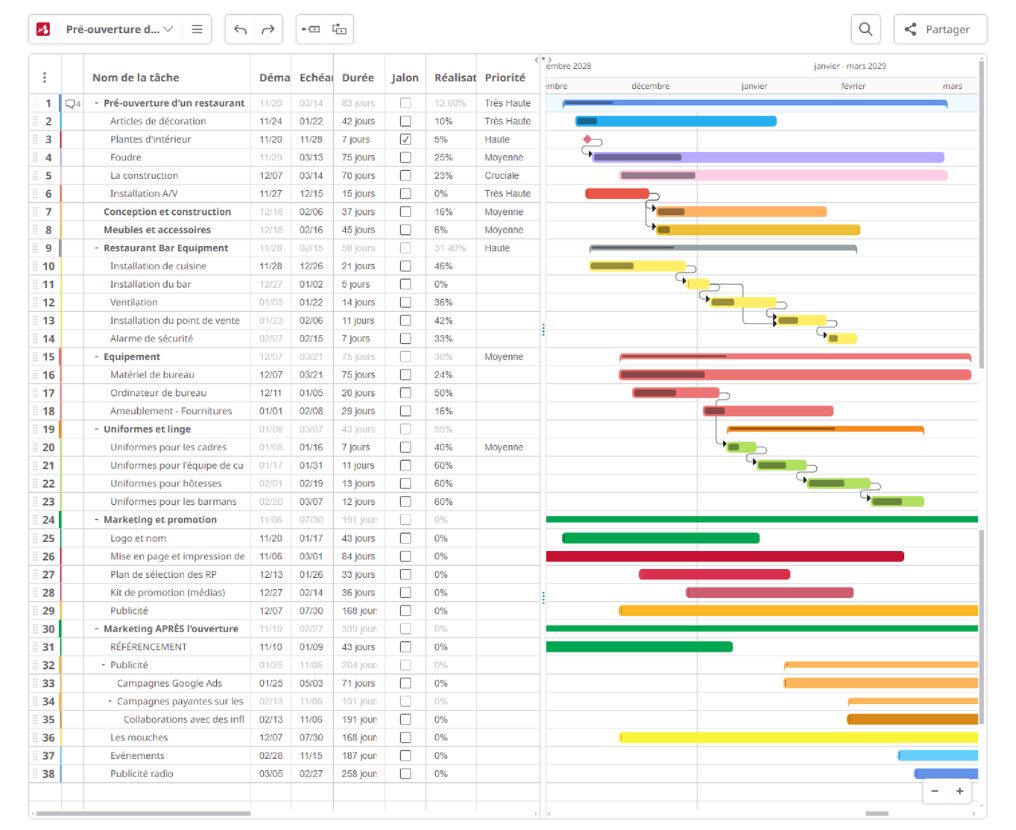
Task: Click the indent task toolbar icon
Action: tap(311, 29)
